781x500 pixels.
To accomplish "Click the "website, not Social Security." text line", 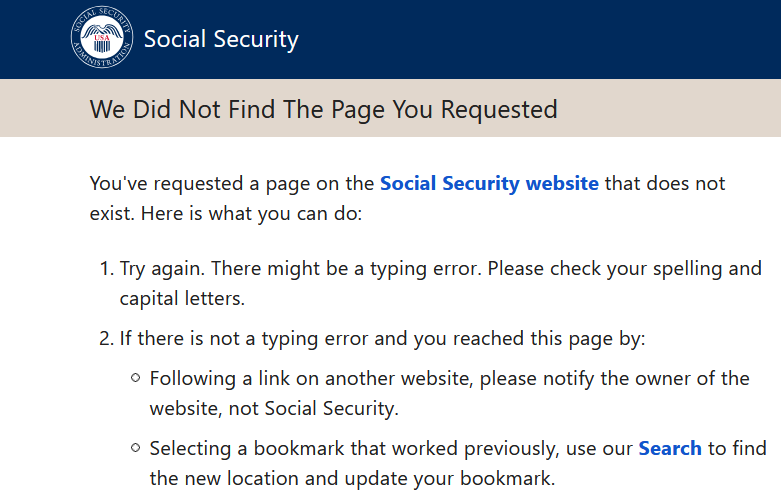I will (x=273, y=409).
